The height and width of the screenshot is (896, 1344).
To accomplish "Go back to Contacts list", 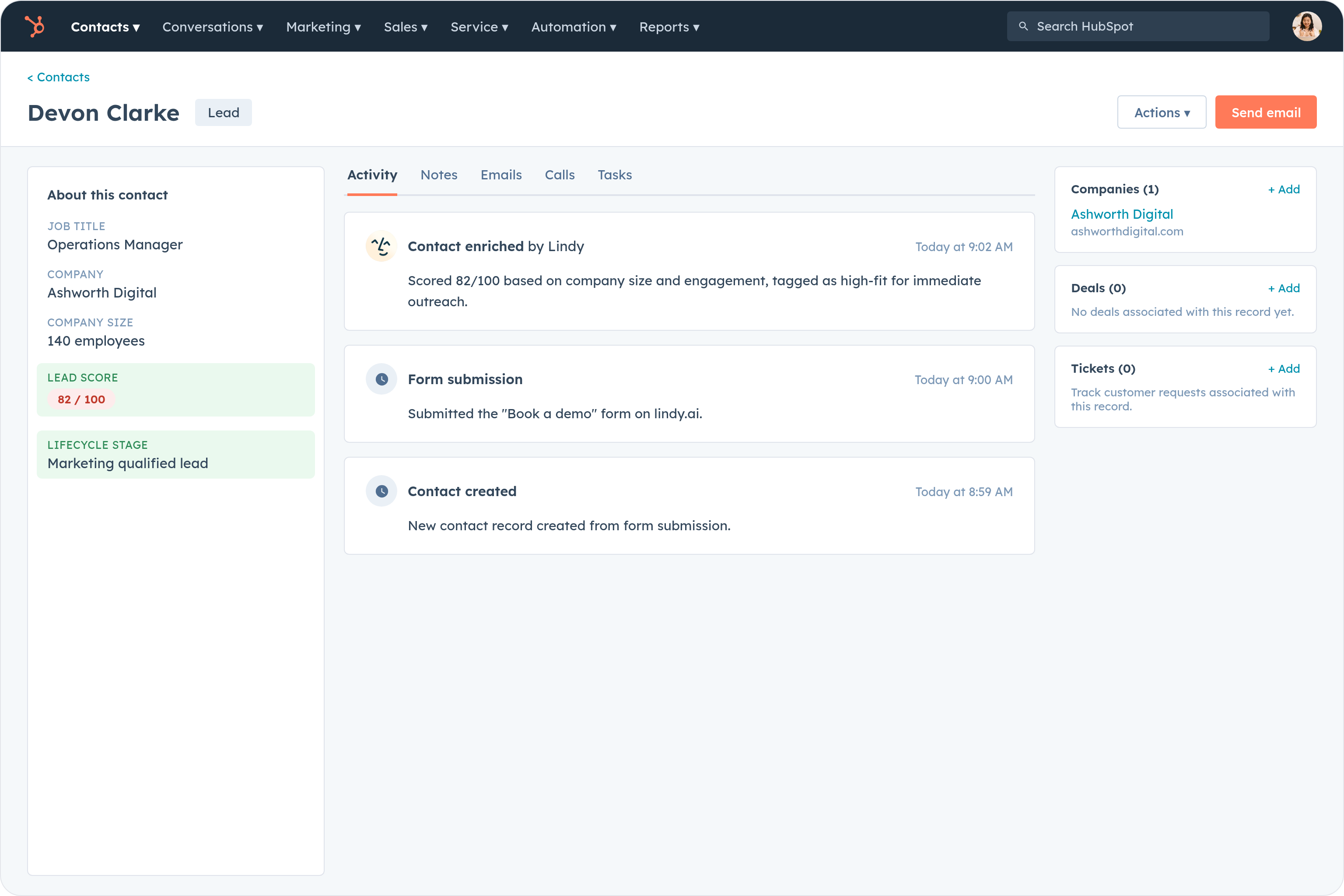I will 58,77.
